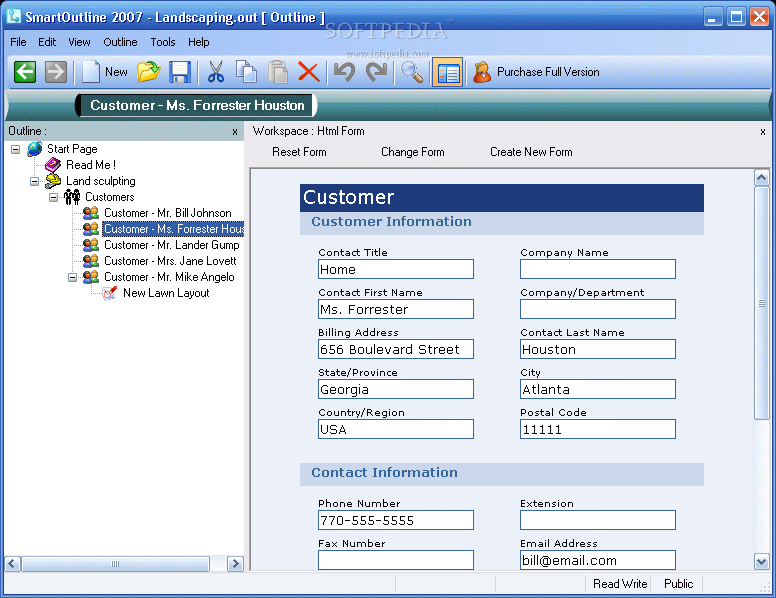Image resolution: width=776 pixels, height=598 pixels.
Task: Click the Email Address field
Action: click(598, 560)
